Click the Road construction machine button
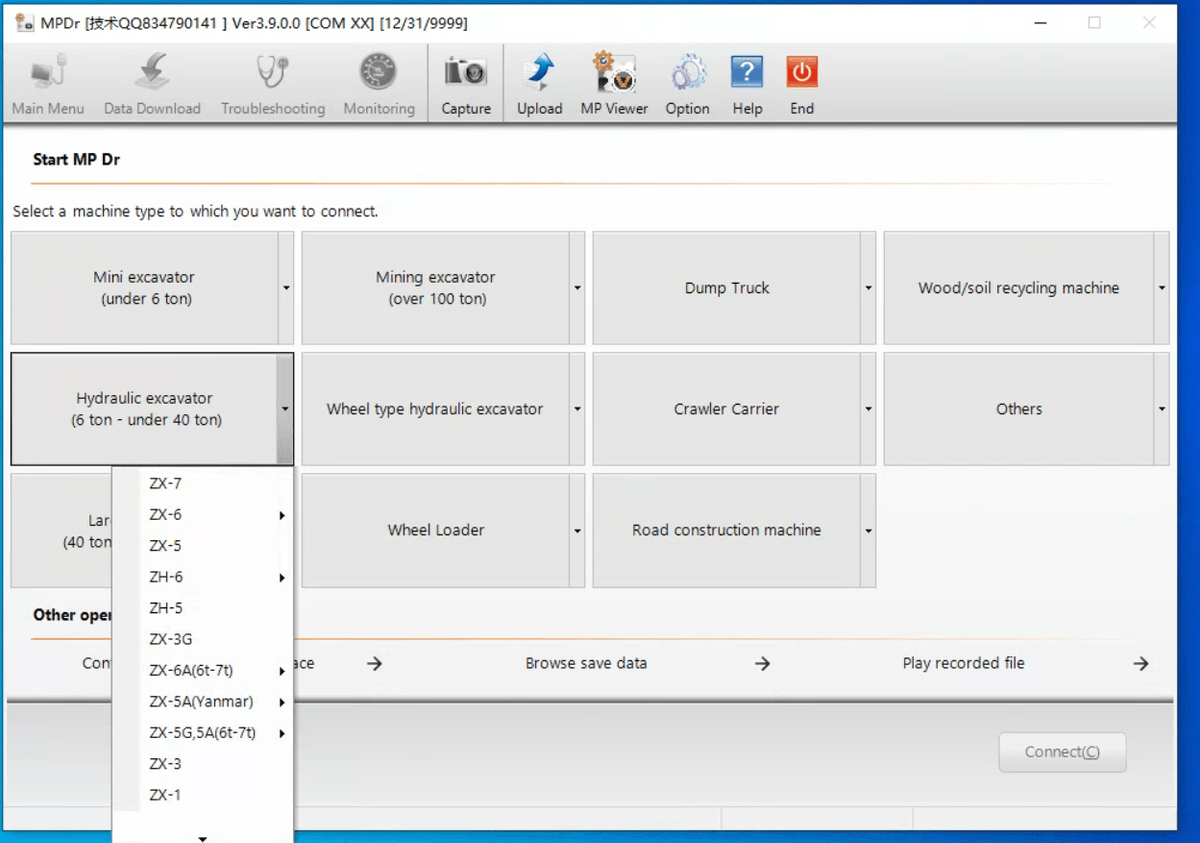The width and height of the screenshot is (1200, 843). (x=726, y=530)
